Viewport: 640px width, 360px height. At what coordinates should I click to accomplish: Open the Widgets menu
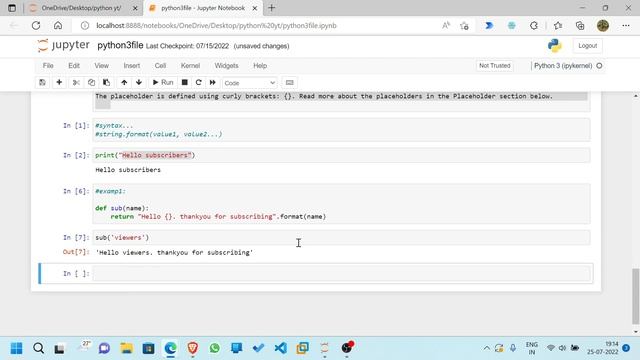[226, 66]
